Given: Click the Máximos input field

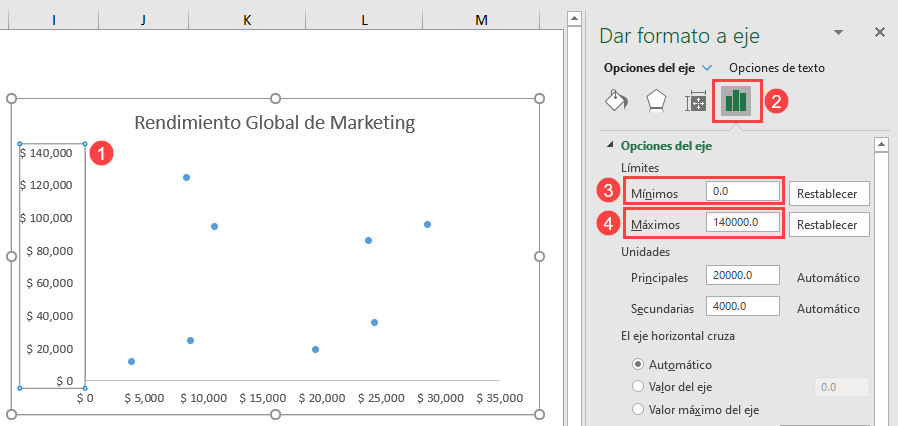Looking at the screenshot, I should coord(743,223).
